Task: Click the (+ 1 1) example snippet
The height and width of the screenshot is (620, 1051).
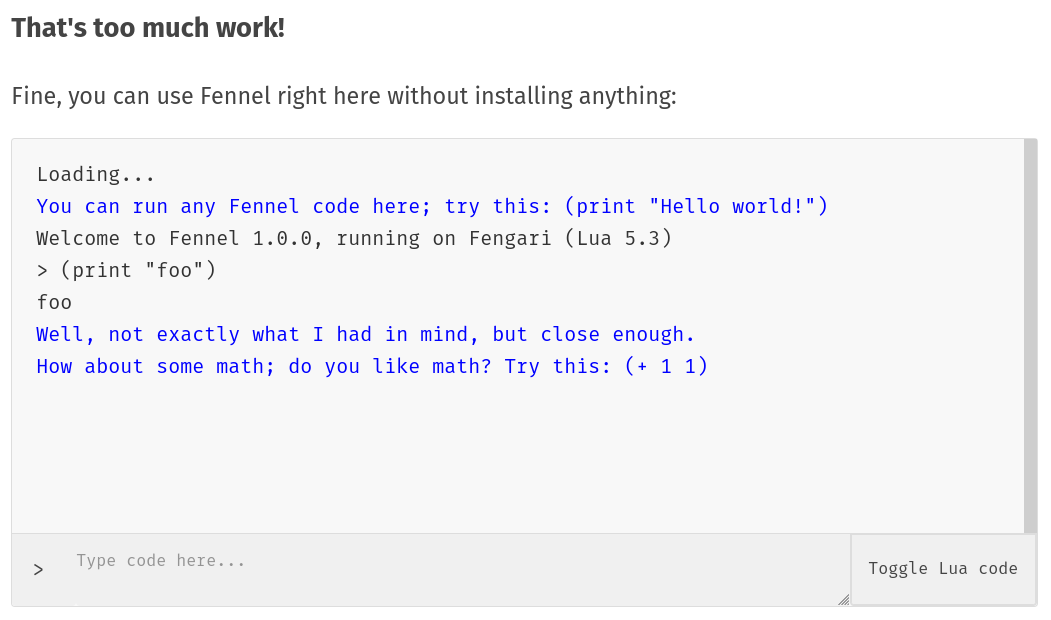Action: [x=666, y=367]
